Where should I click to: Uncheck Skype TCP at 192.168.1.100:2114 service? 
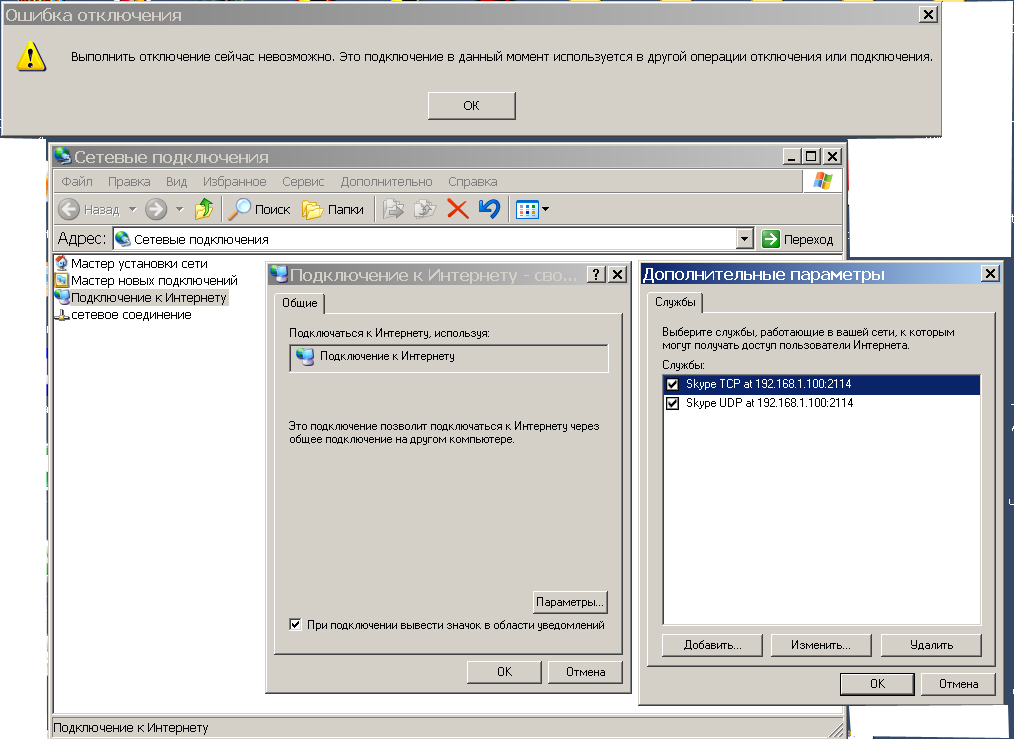[x=672, y=385]
